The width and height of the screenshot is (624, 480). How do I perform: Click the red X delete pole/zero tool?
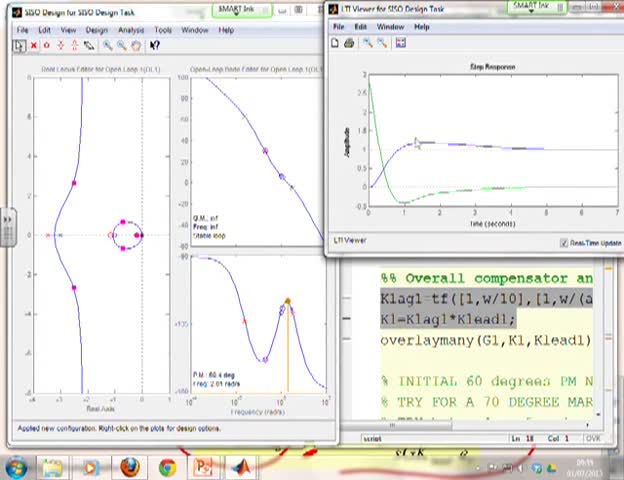(34, 46)
